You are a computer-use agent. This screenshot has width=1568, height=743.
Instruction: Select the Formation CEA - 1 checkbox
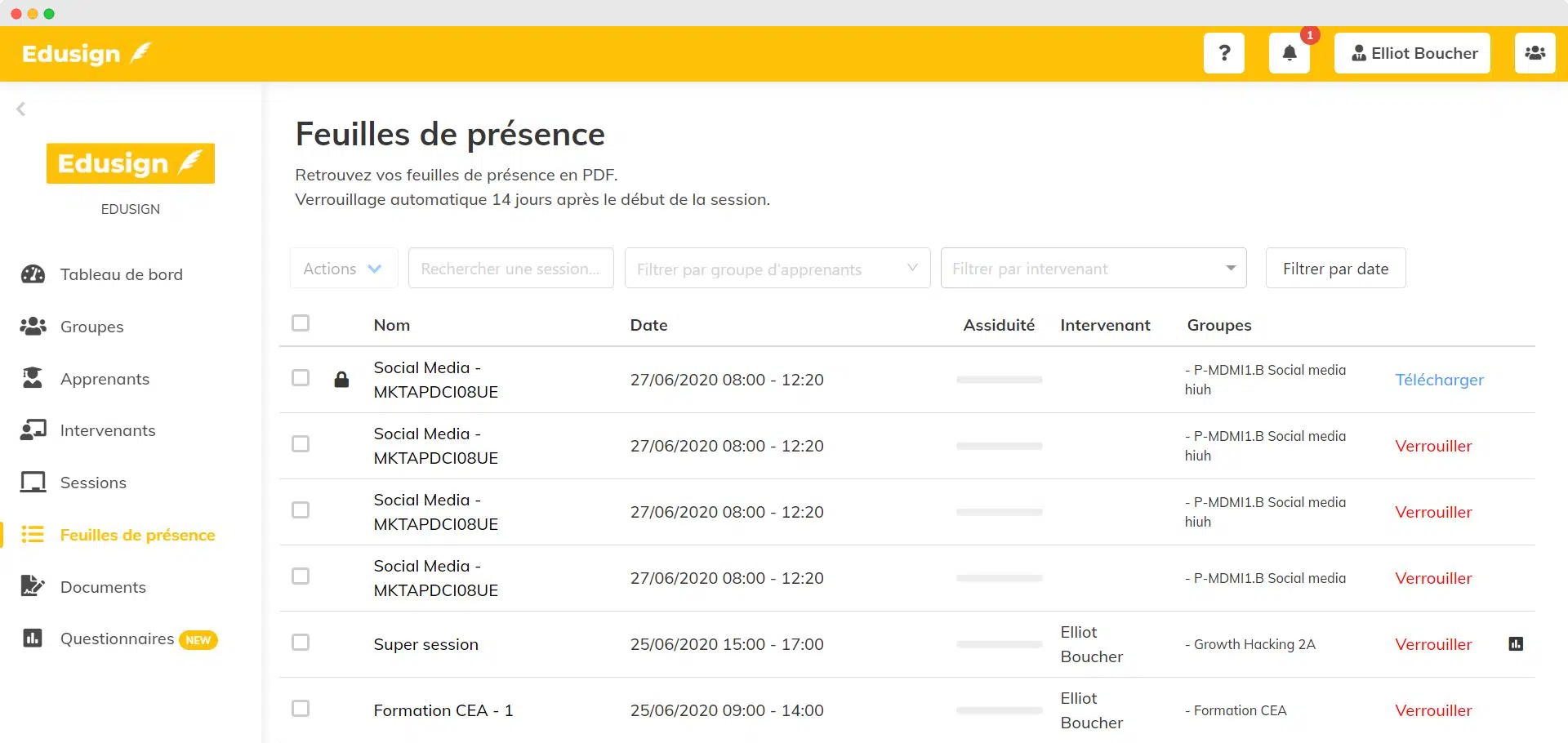click(301, 709)
